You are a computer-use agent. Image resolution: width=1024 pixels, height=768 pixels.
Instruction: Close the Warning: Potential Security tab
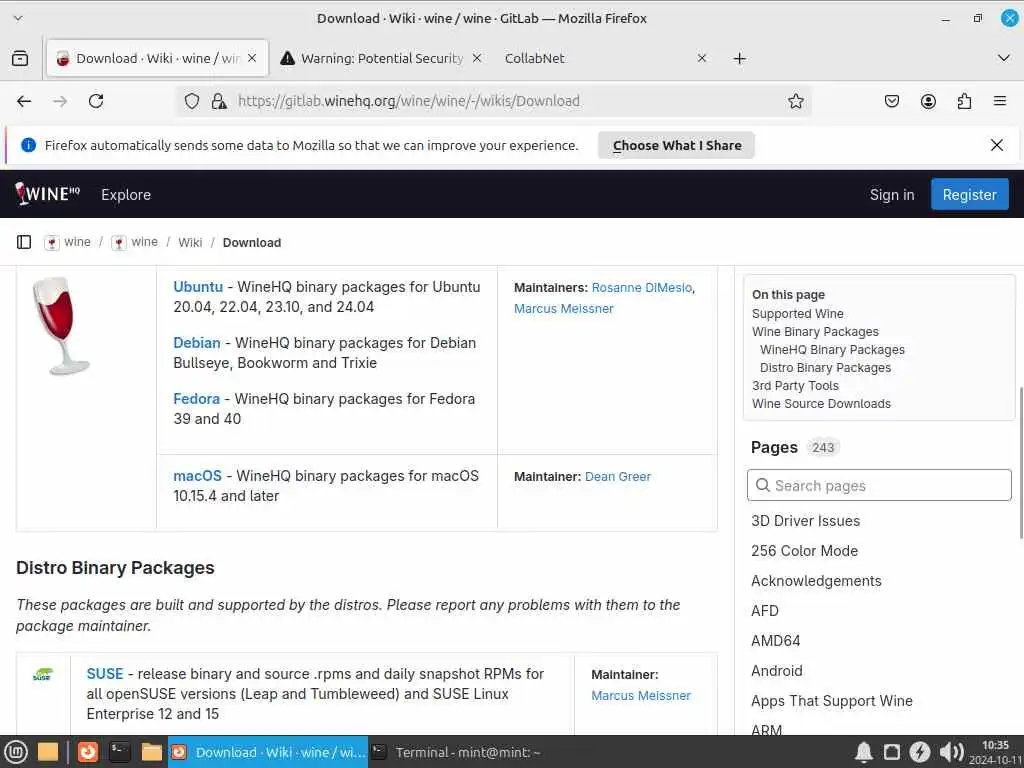tap(477, 58)
